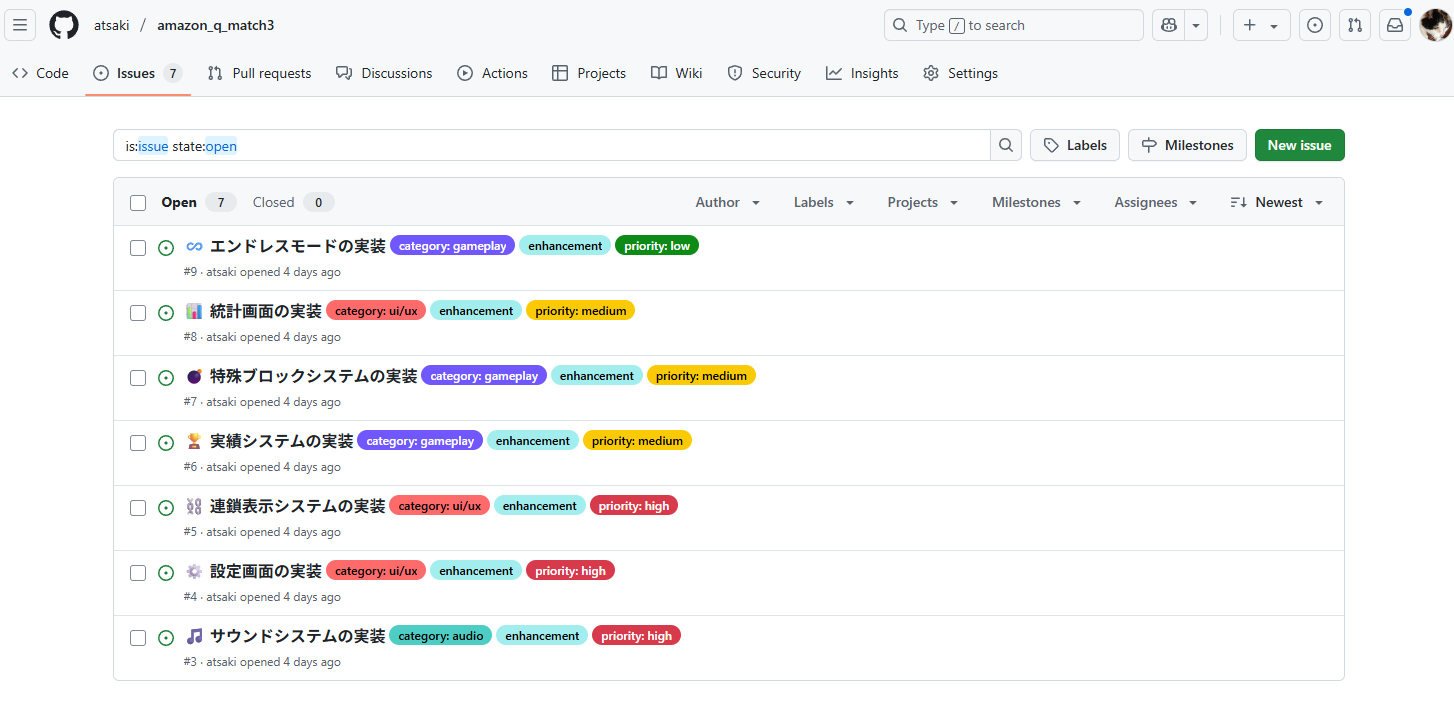Click the bar chart emoji on issue #8
Screen dimensions: 1454x723
[194, 311]
